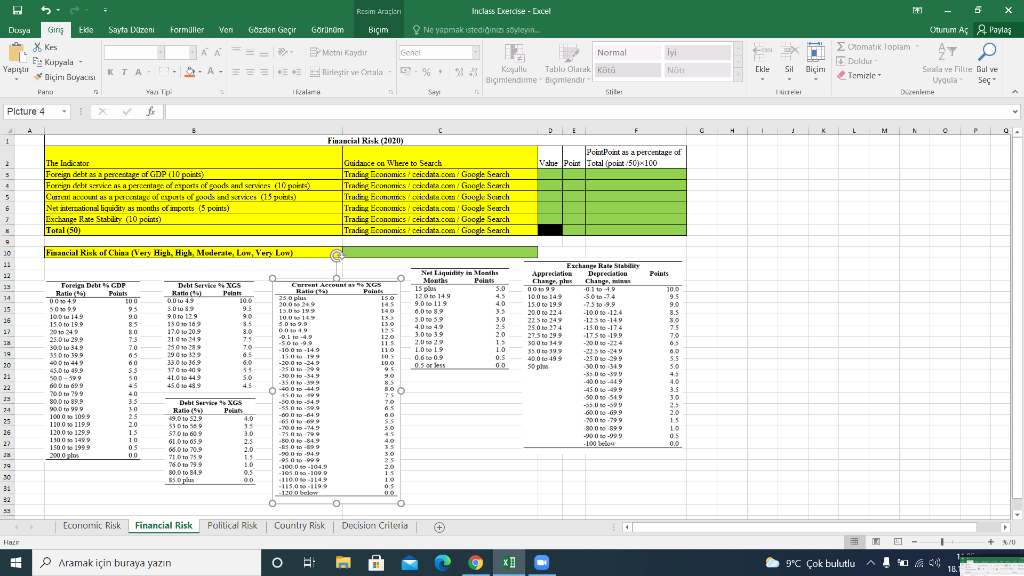Click Biçim (format cells) icon

coord(815,52)
